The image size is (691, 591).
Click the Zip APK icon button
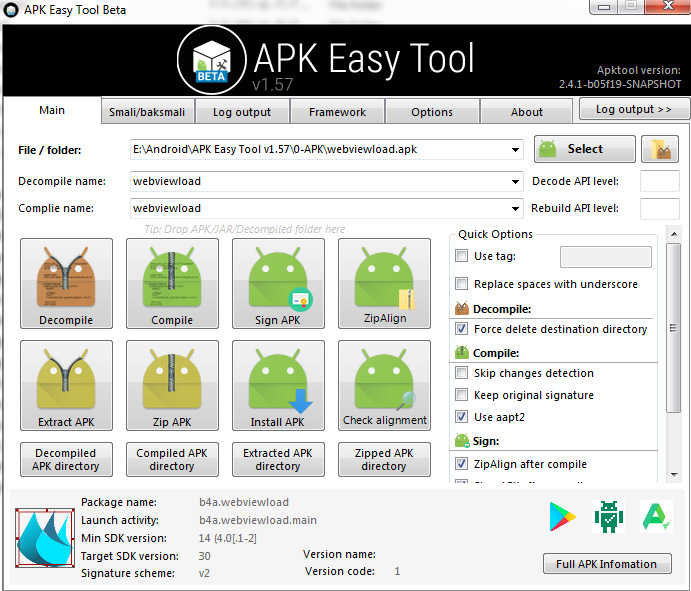(x=172, y=385)
